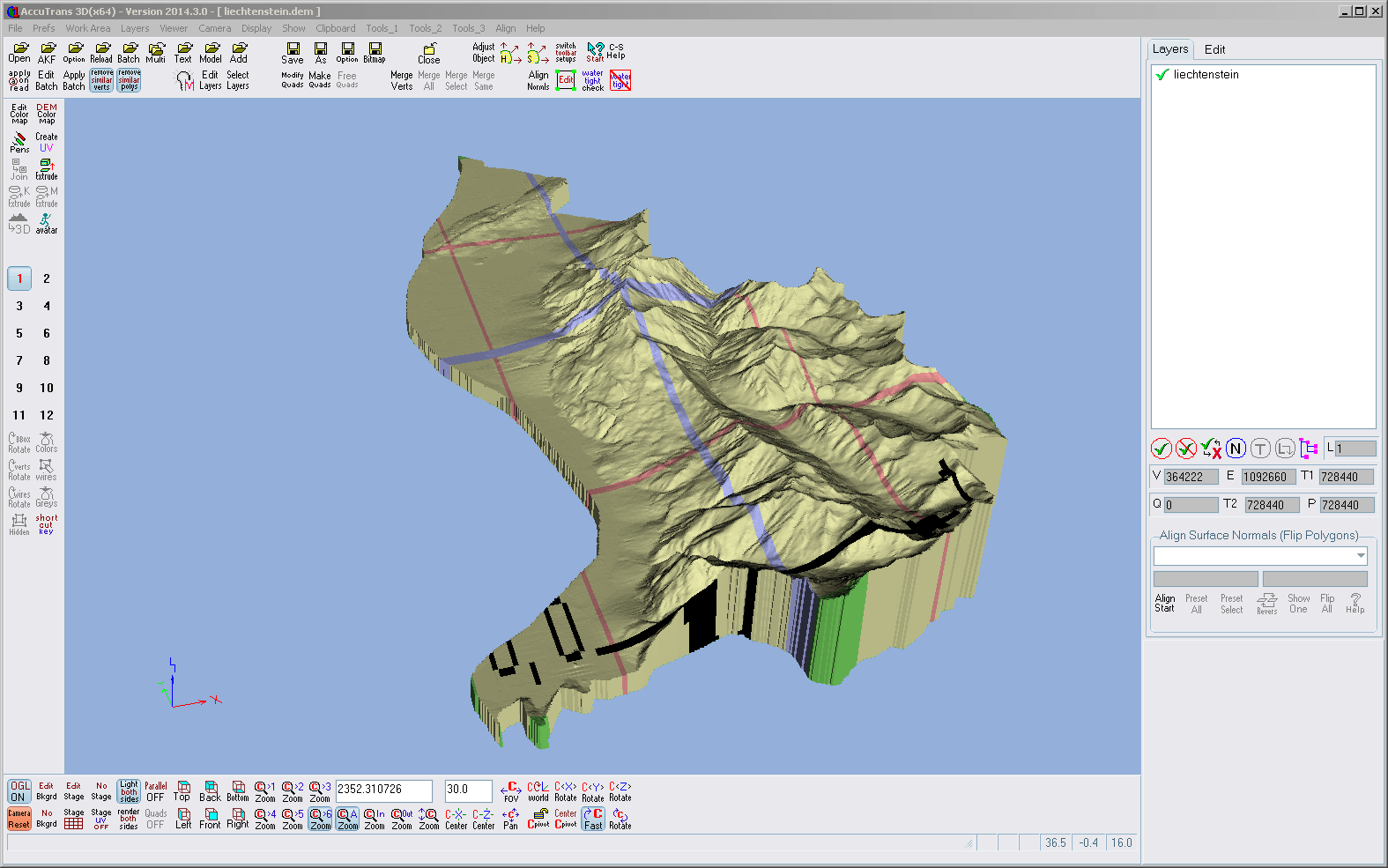Toggle Stage UV OFF button
This screenshot has width=1388, height=868.
101,819
